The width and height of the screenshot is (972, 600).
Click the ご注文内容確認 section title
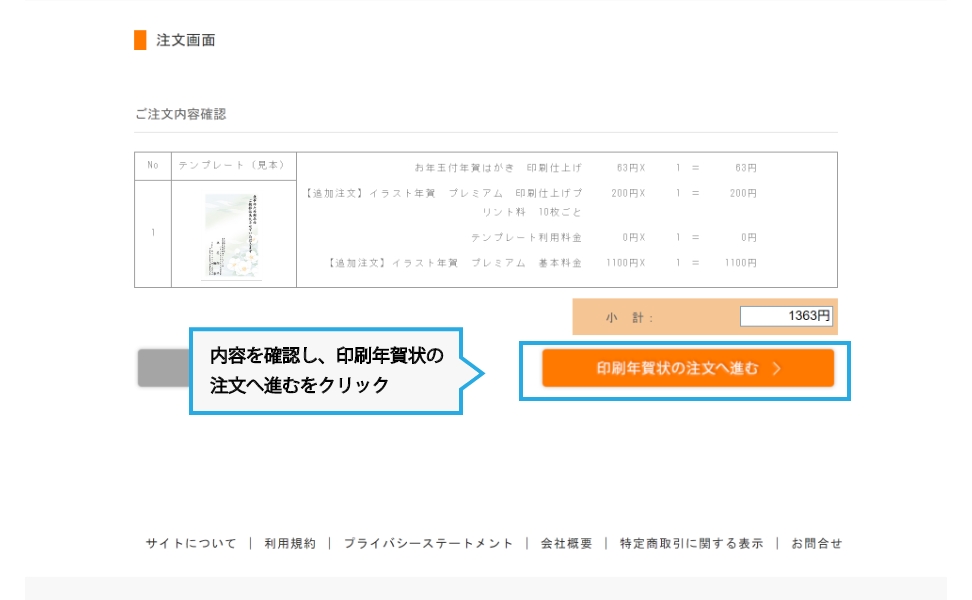(x=180, y=114)
